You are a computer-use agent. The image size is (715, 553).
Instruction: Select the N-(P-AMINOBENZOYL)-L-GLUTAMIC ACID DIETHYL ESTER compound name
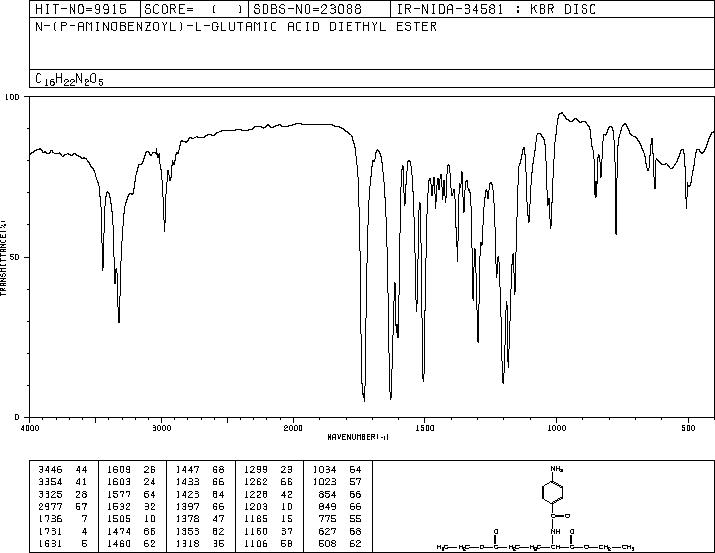[x=236, y=27]
